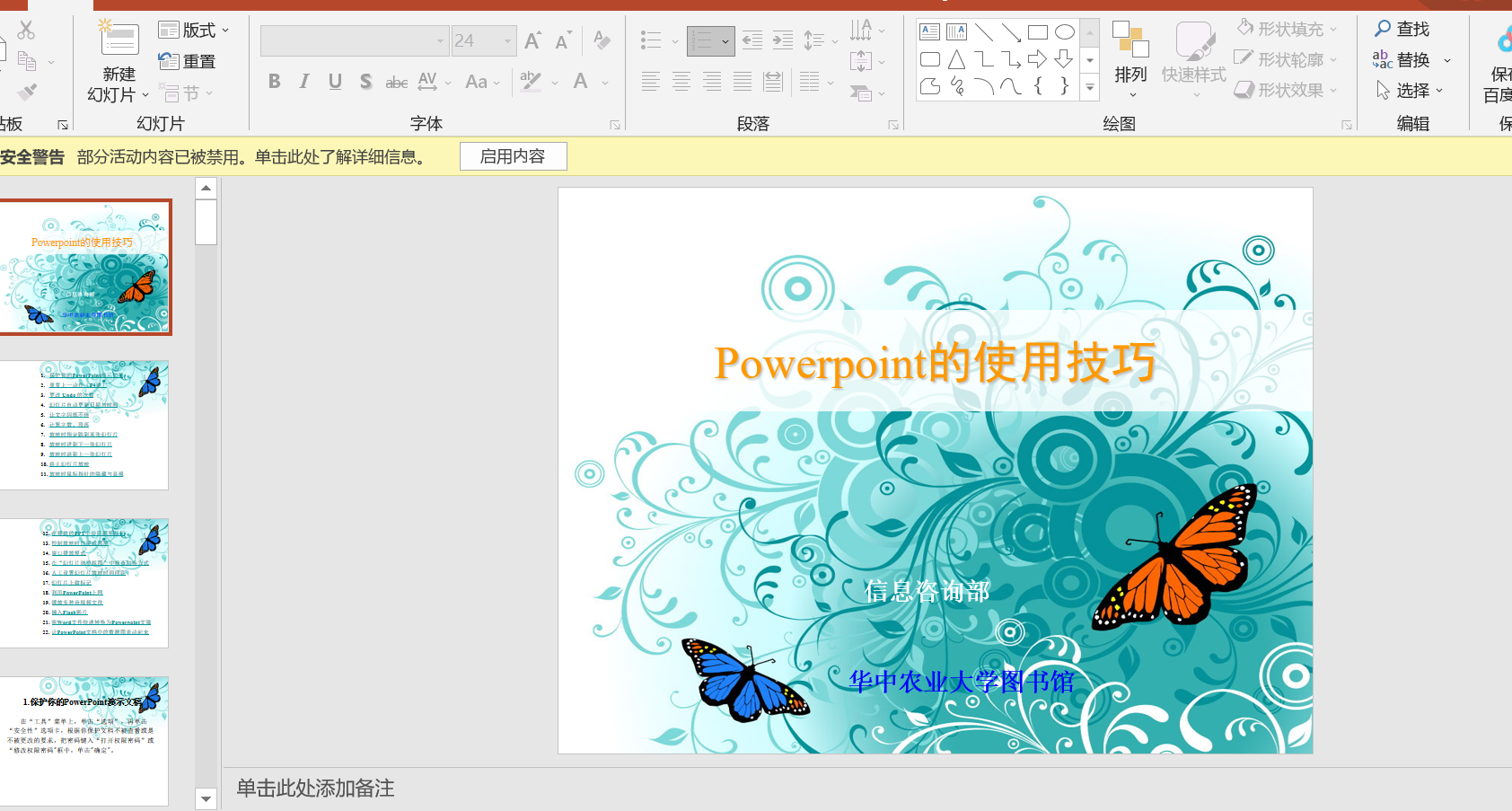The image size is (1512, 811).
Task: Click 查找 to find text
Action: click(x=1402, y=29)
